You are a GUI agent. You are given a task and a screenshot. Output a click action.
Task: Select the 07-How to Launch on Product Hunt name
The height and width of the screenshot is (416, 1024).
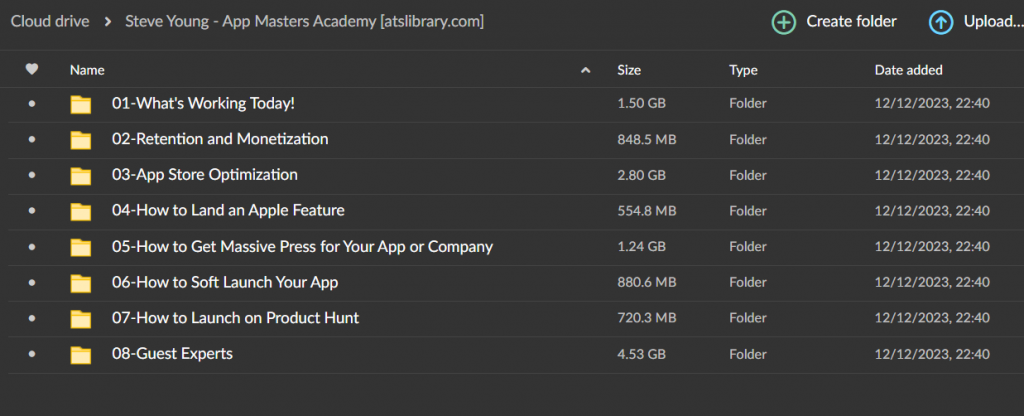(235, 318)
